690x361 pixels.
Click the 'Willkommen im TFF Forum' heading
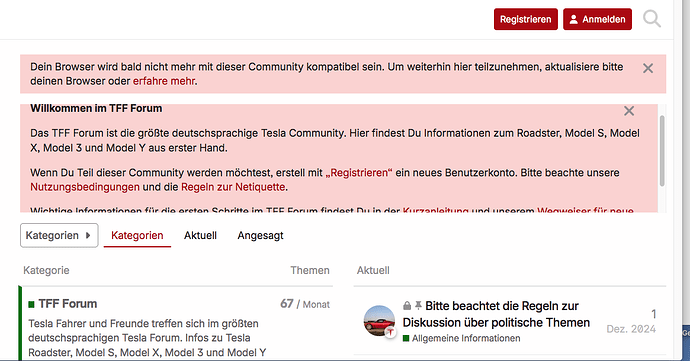96,108
